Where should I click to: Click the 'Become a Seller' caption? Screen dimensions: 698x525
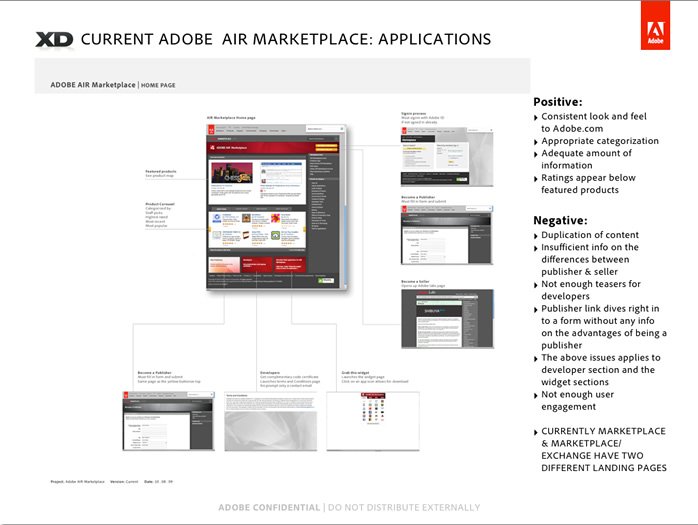tap(415, 281)
